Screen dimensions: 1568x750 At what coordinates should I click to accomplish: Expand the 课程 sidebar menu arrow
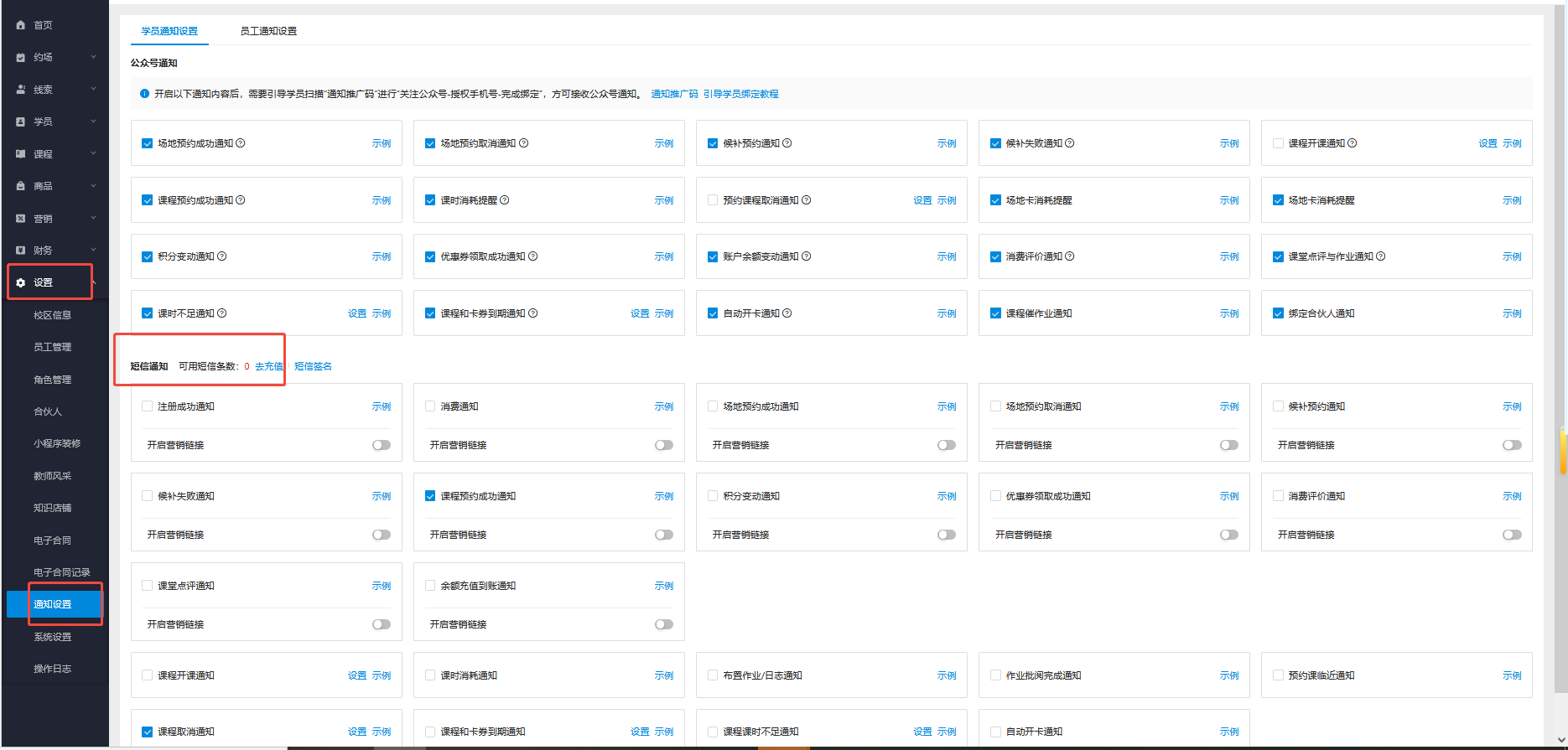pyautogui.click(x=93, y=154)
